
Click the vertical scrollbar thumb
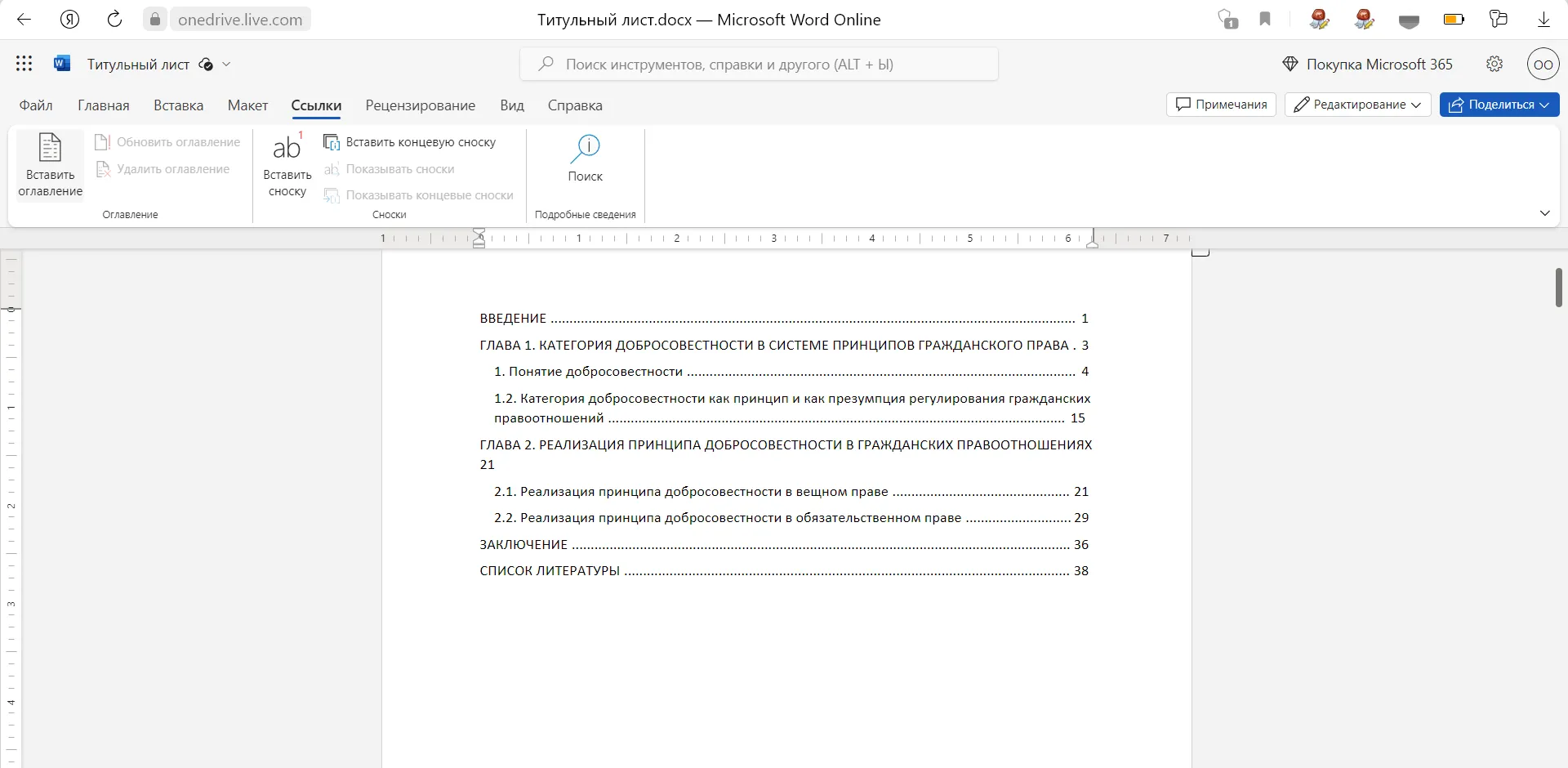pyautogui.click(x=1558, y=288)
